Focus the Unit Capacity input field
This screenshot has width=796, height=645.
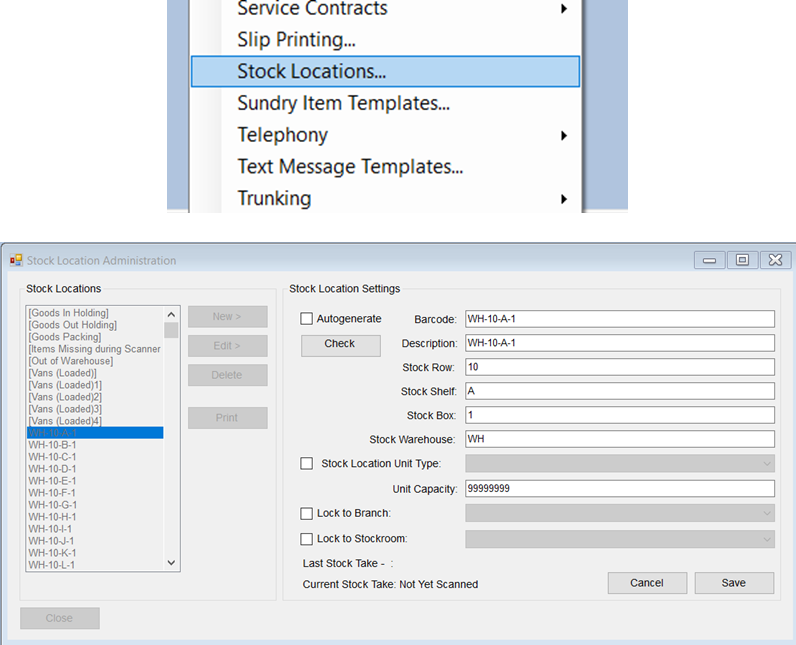620,489
